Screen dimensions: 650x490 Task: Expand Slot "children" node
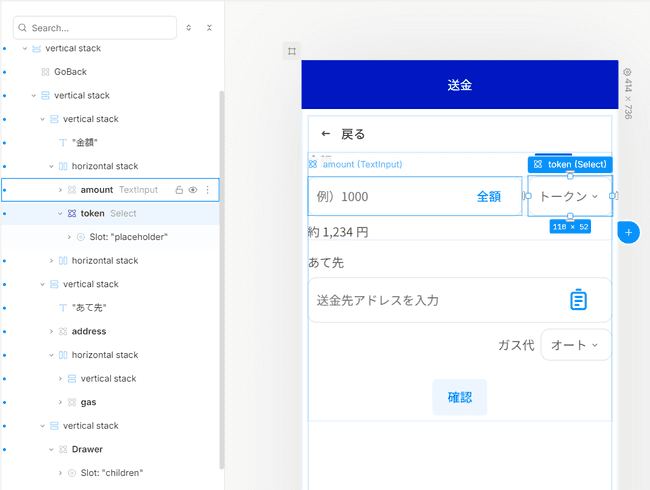(x=60, y=473)
